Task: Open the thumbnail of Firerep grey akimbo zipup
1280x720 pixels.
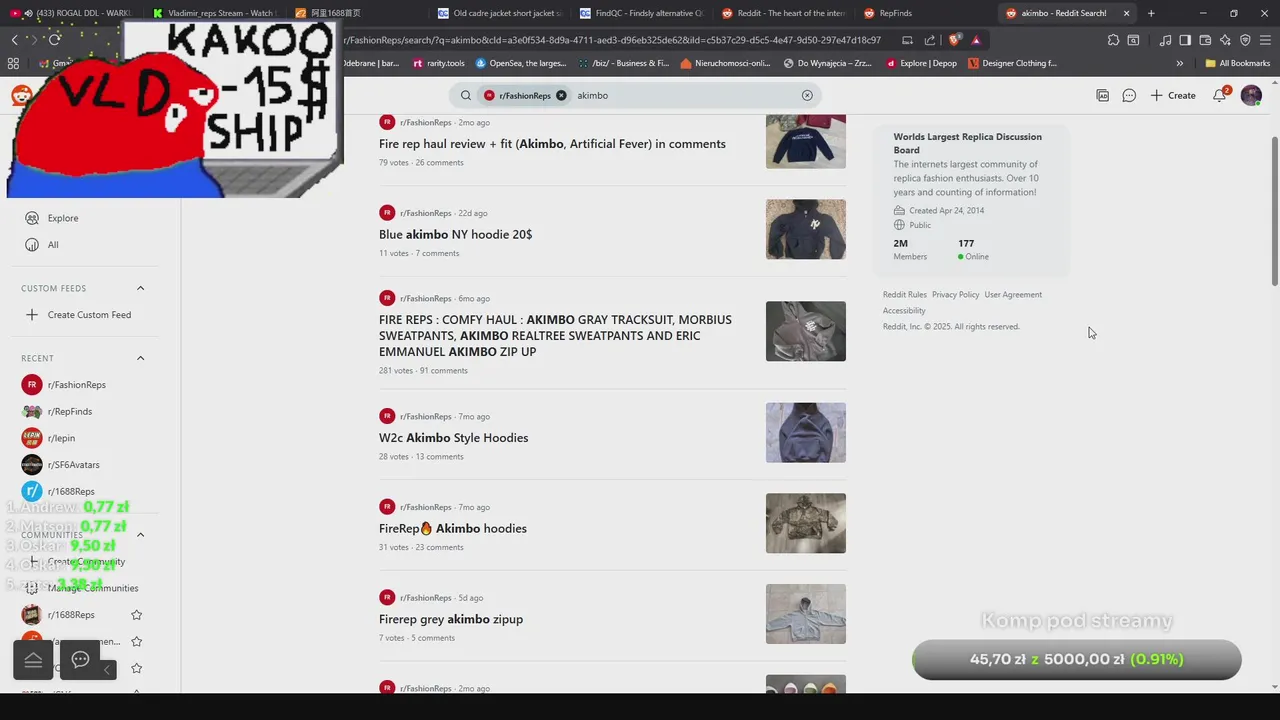Action: pyautogui.click(x=806, y=614)
